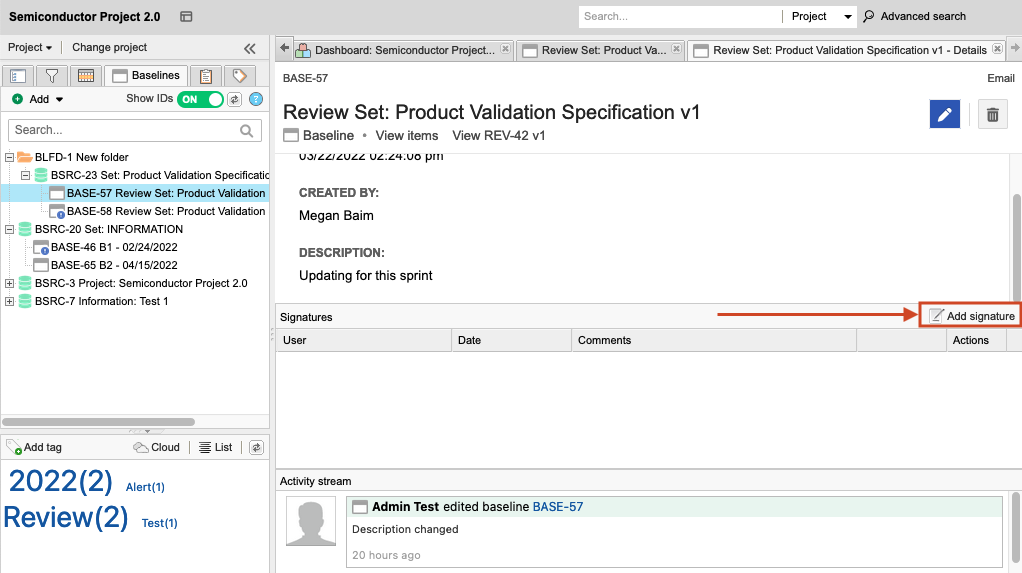Open the Add dropdown in Baselines panel
The image size is (1022, 573).
pos(38,99)
